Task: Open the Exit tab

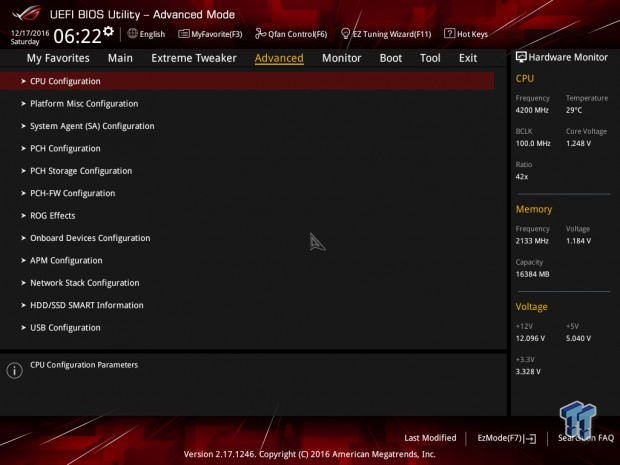Action: click(468, 58)
